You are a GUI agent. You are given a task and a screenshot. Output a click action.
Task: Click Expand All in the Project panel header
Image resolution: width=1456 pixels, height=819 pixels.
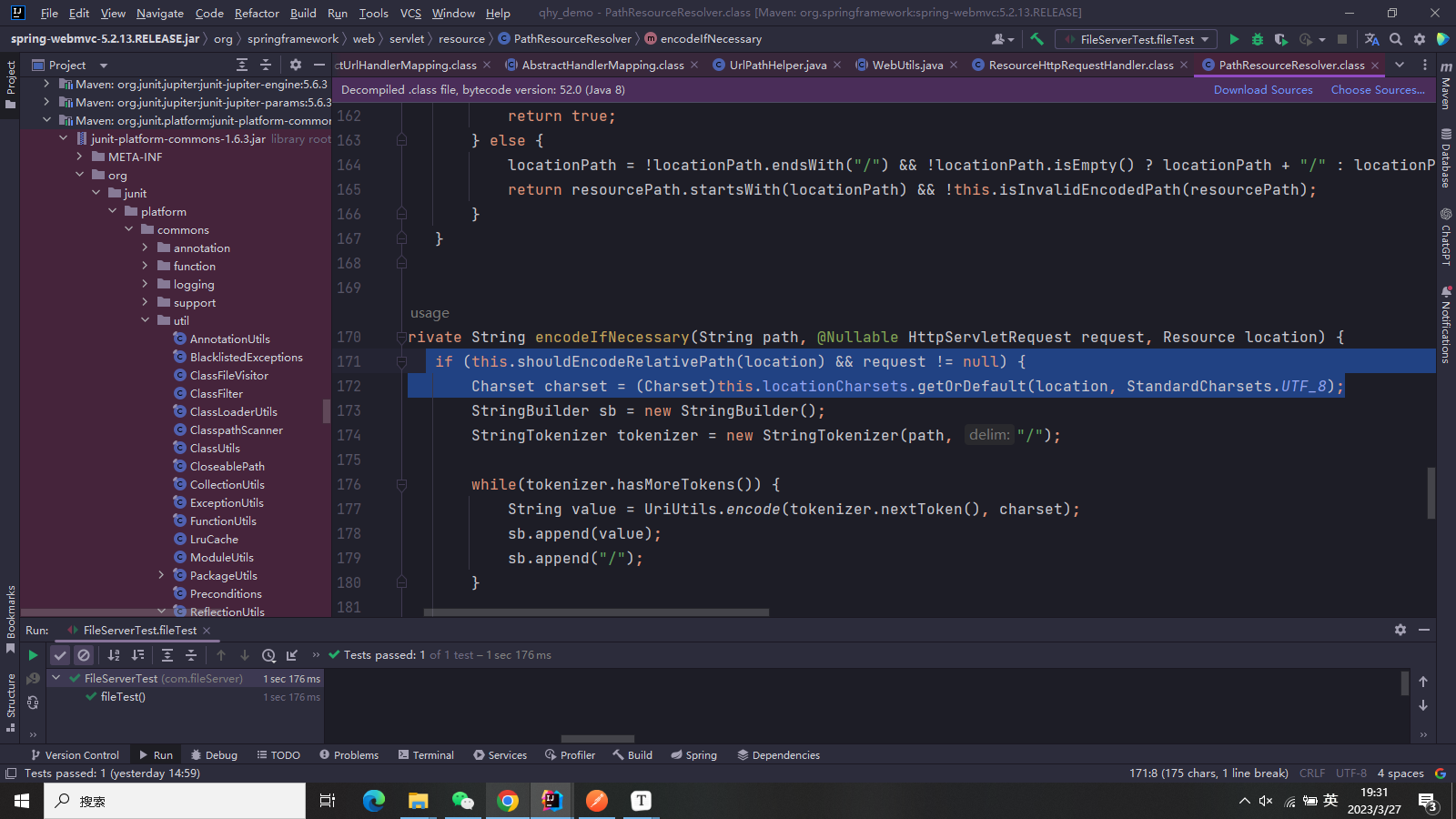point(242,65)
